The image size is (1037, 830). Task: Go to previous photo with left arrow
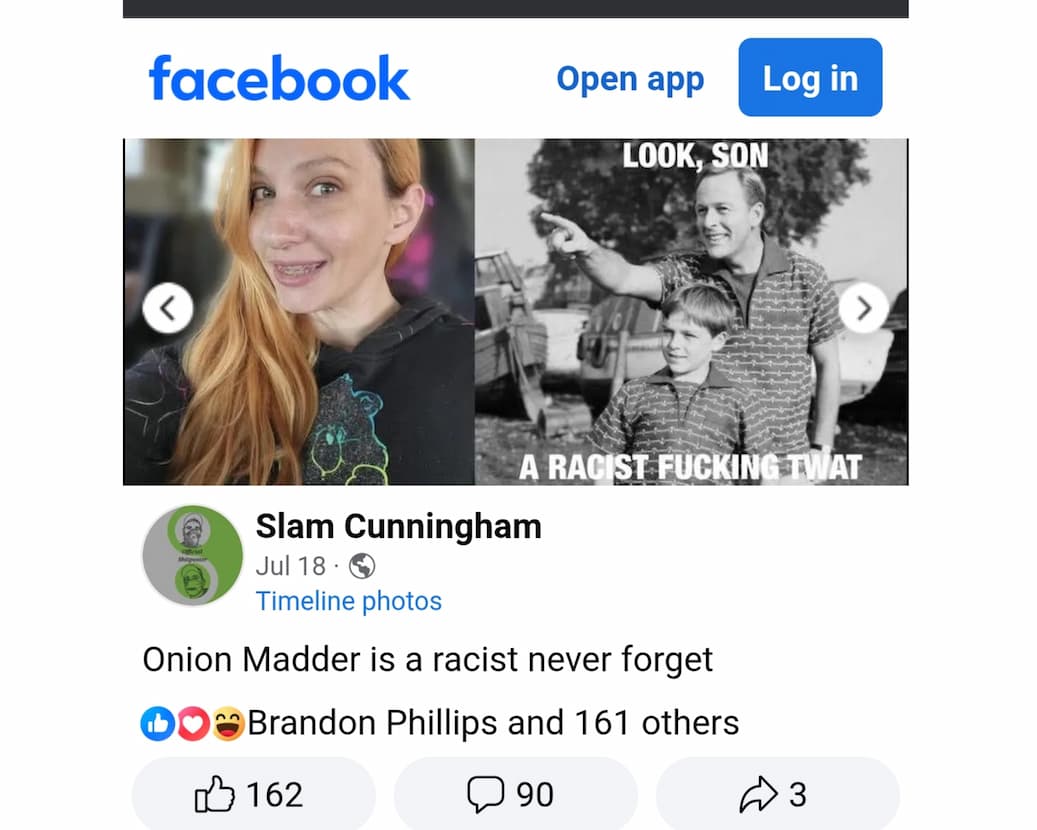coord(168,309)
